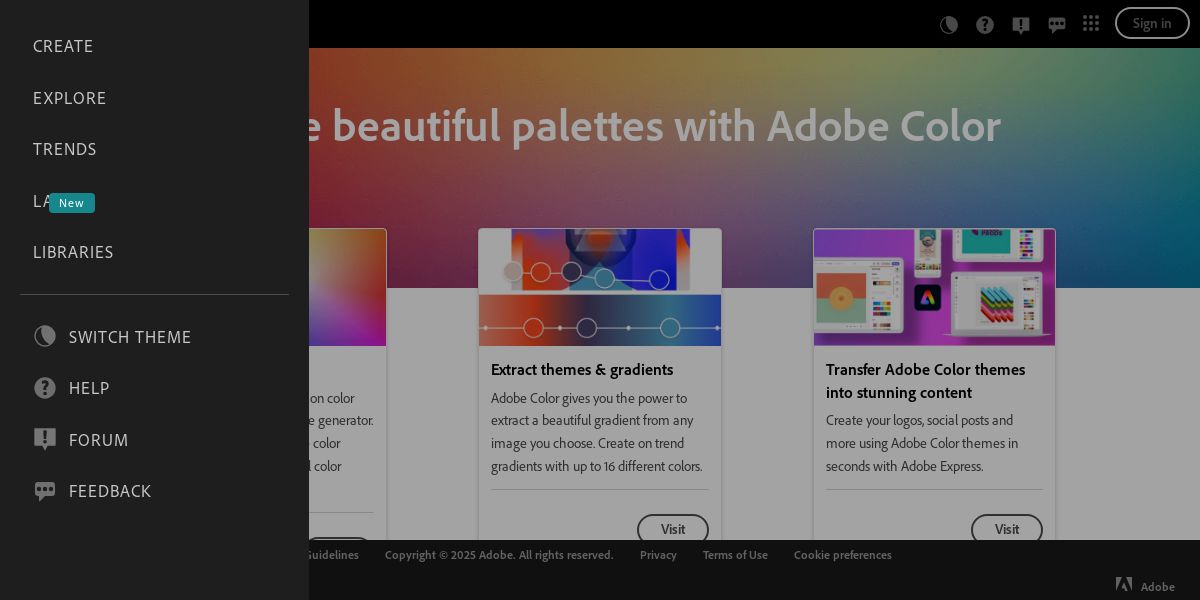Open feedback chat icon in top header
1200x600 pixels.
point(1057,25)
